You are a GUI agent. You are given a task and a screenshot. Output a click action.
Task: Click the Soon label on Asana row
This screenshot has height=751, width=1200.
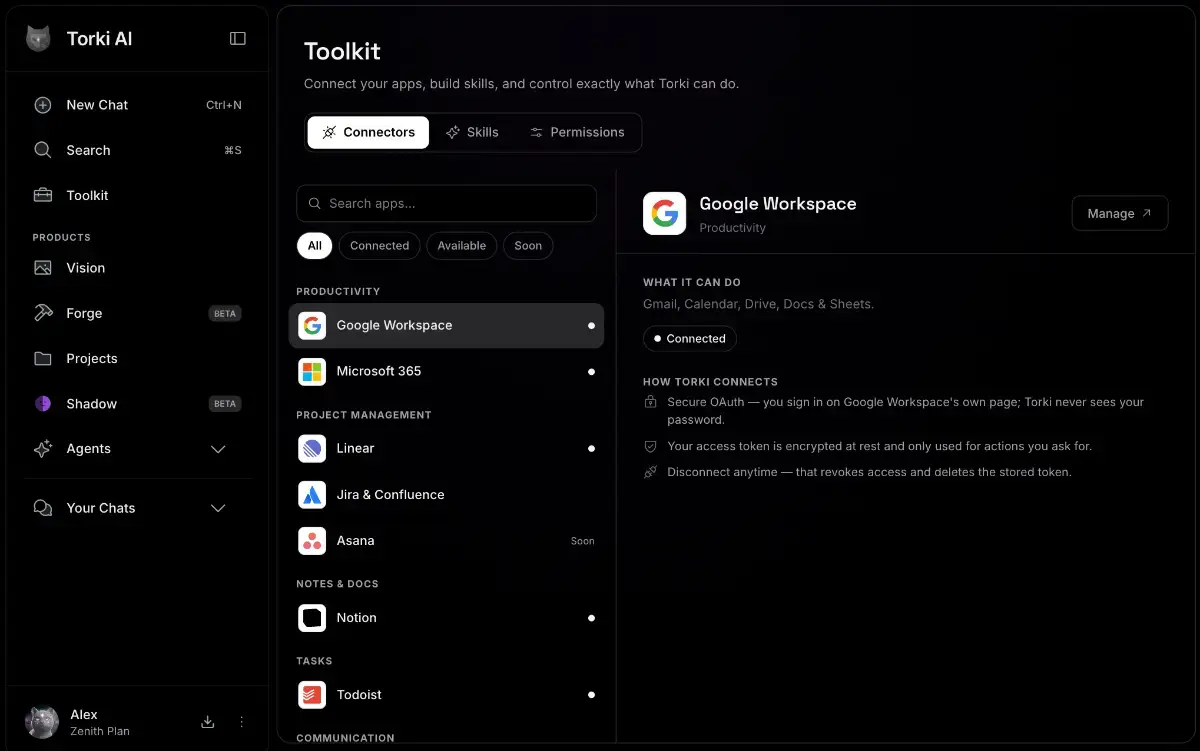[583, 541]
